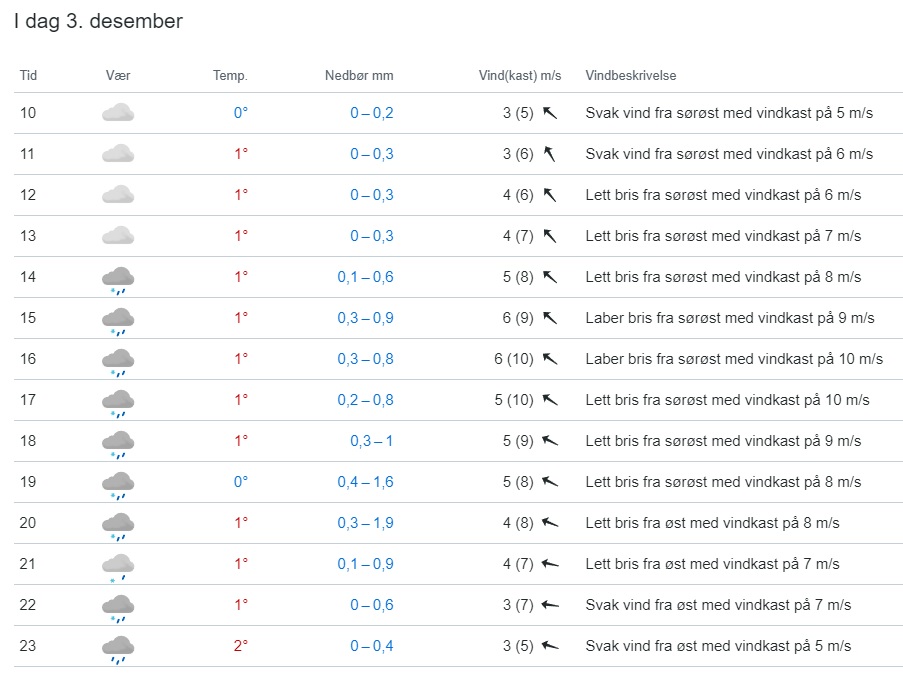Click the wind arrow for hour 19
Screen dimensions: 903x692
click(549, 482)
